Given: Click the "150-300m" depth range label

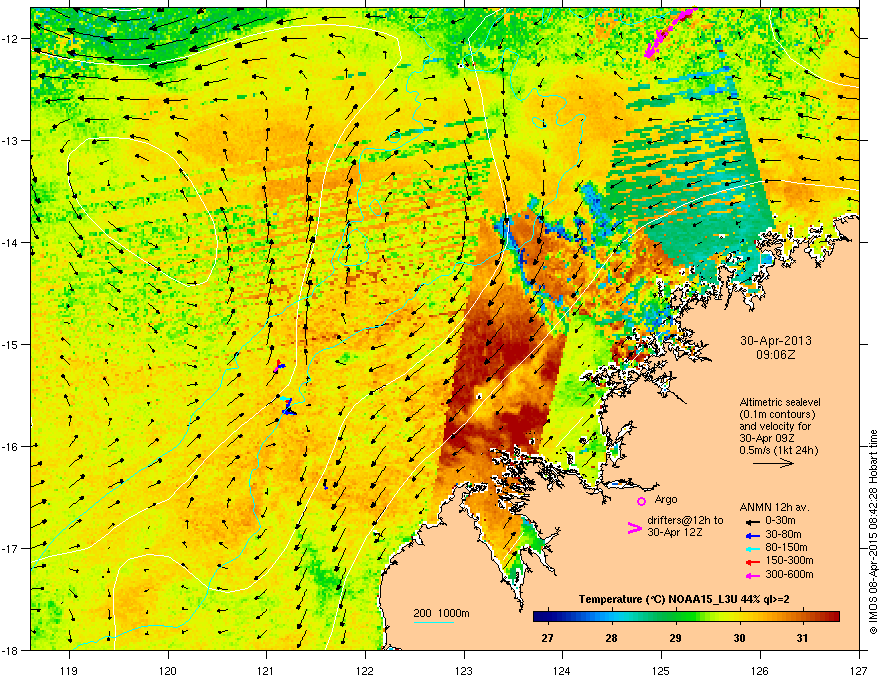Looking at the screenshot, I should (x=789, y=560).
